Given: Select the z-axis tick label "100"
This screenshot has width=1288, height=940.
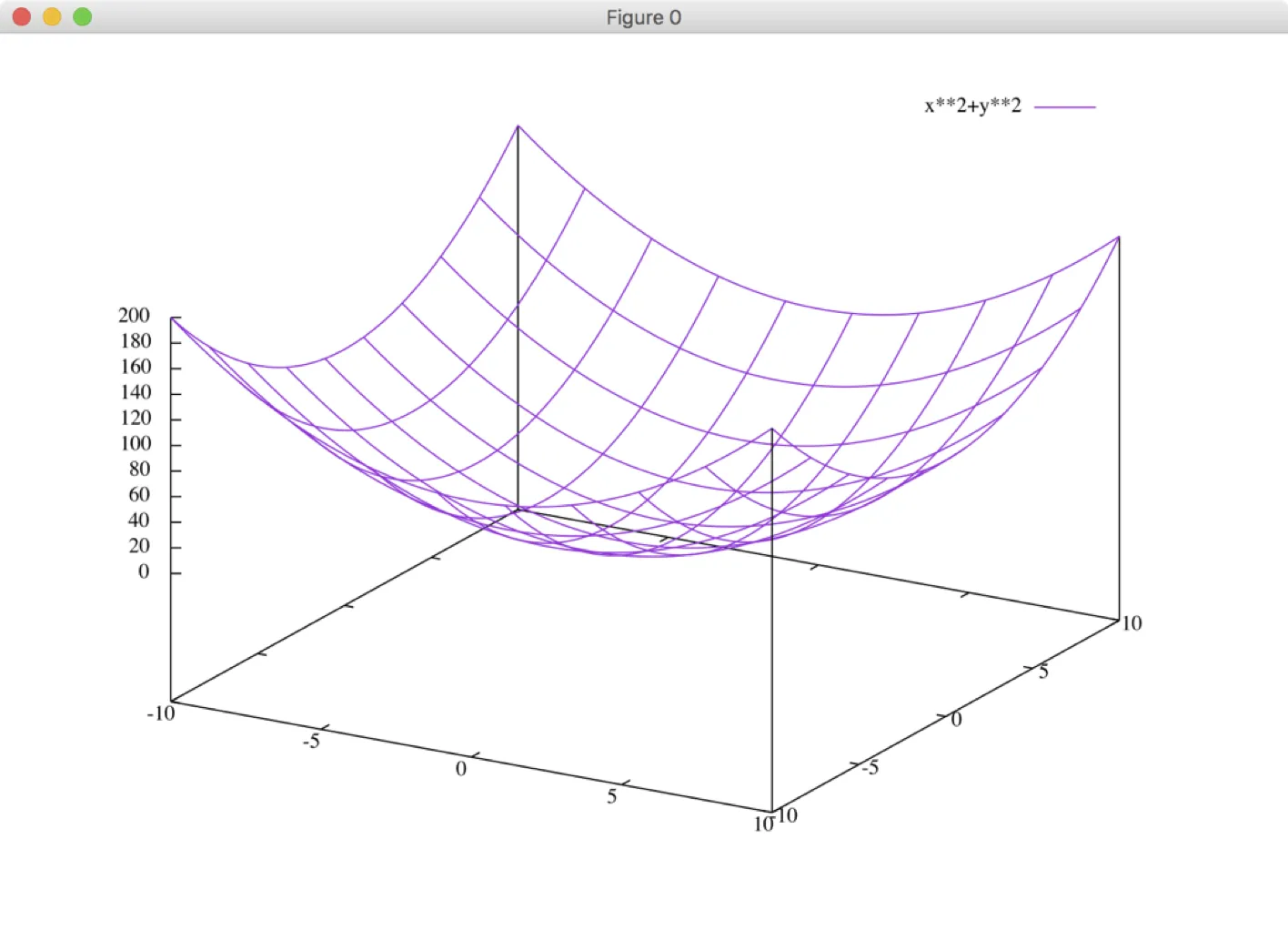Looking at the screenshot, I should (x=136, y=443).
